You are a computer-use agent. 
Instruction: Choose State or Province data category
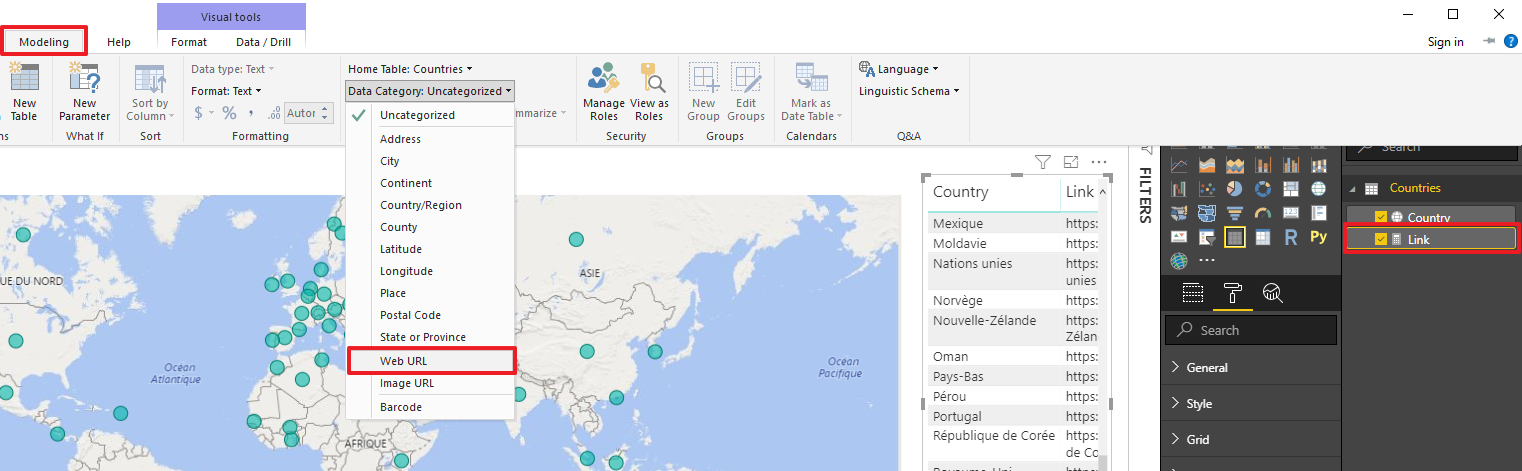(x=430, y=337)
